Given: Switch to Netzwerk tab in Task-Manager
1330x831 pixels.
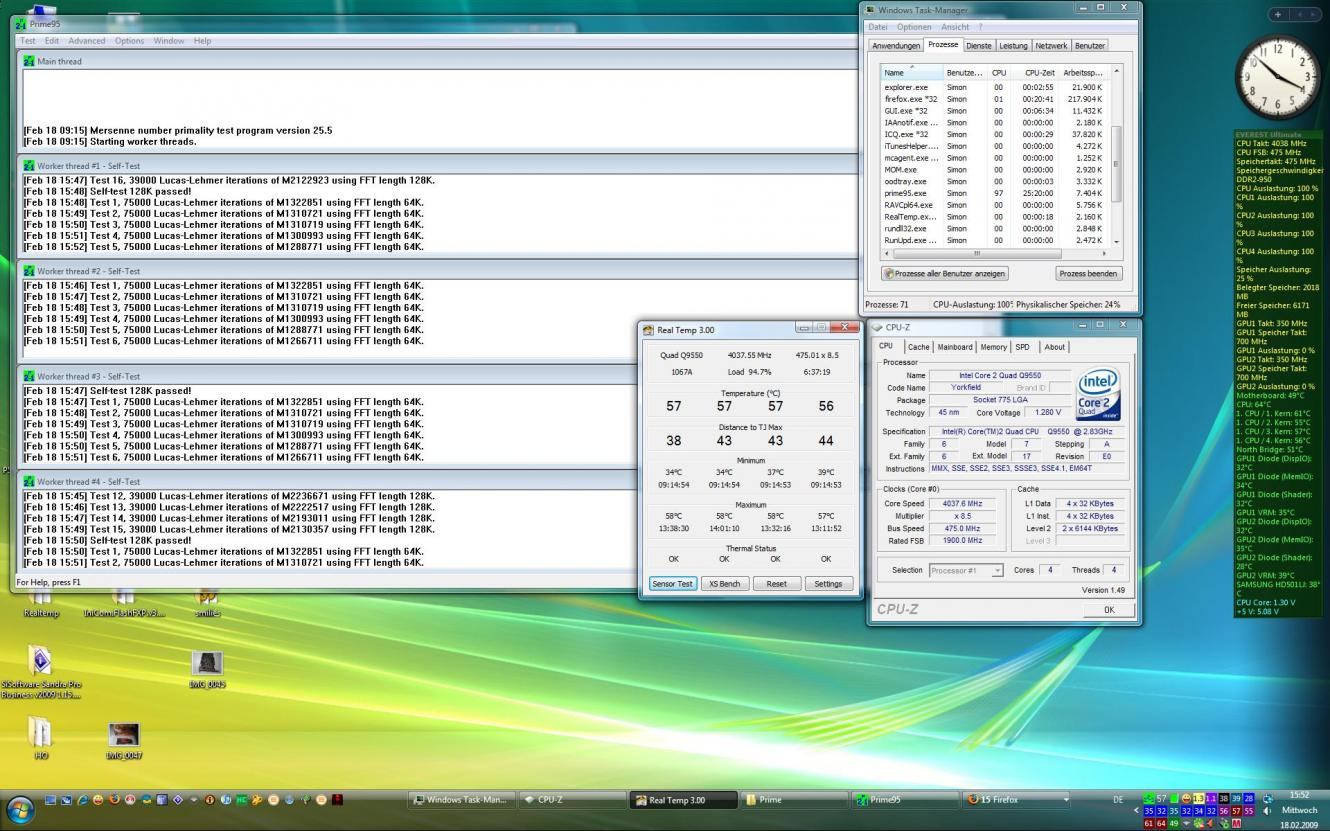Looking at the screenshot, I should (x=1051, y=46).
